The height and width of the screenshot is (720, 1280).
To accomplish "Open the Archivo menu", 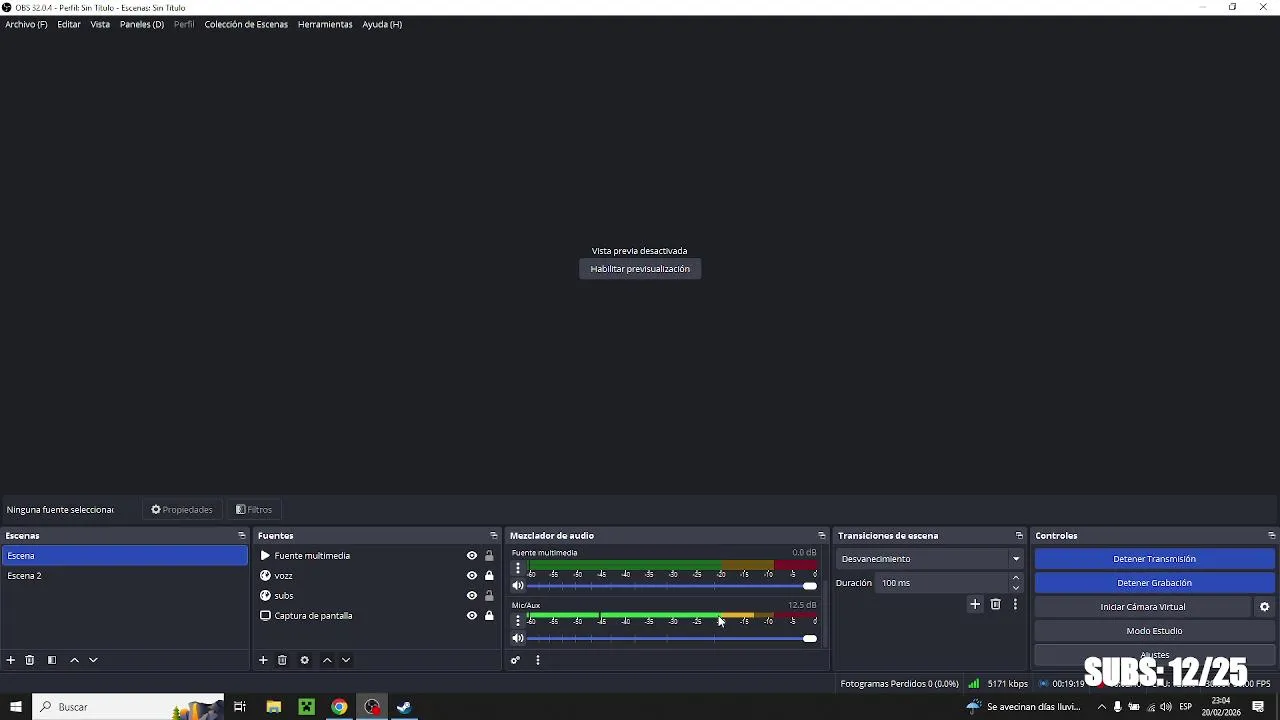I will (x=26, y=24).
